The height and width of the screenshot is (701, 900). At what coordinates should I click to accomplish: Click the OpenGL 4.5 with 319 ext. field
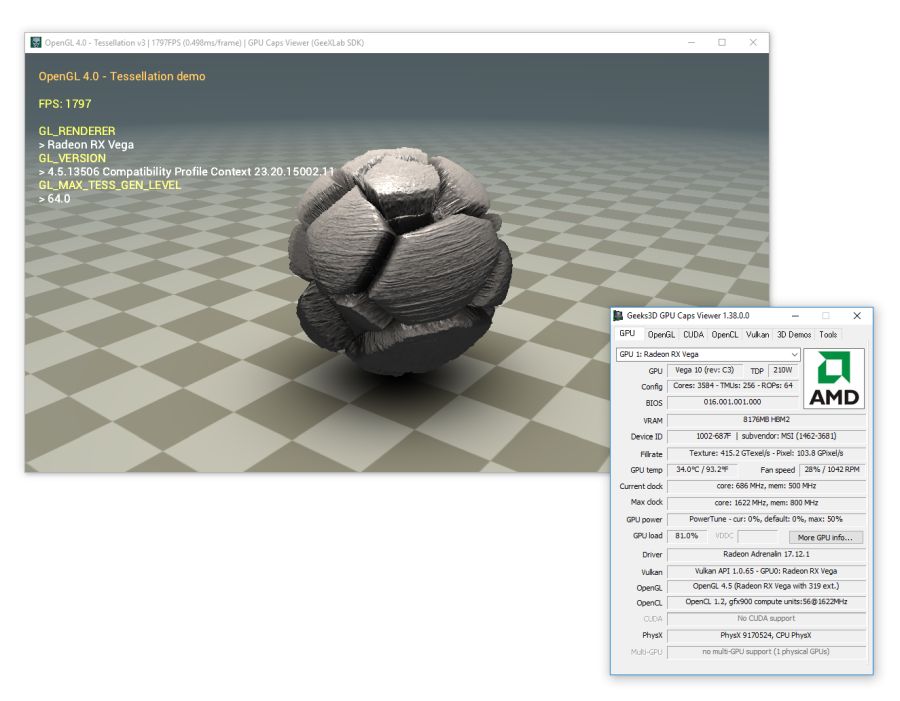766,587
